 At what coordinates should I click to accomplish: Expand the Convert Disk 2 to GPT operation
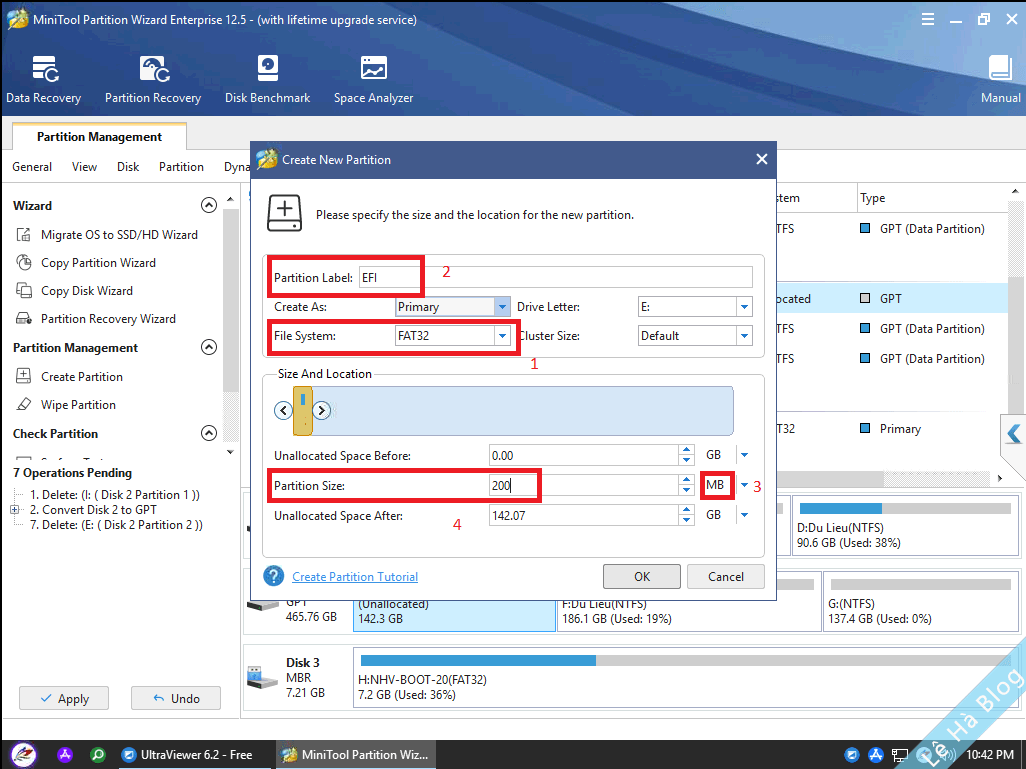click(14, 510)
